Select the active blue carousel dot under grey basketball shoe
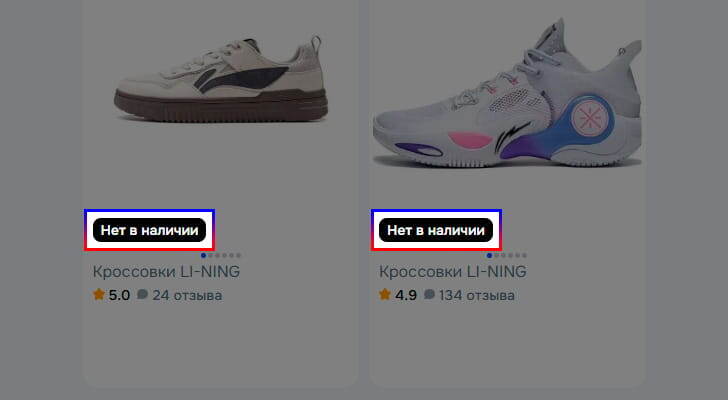 (x=489, y=255)
